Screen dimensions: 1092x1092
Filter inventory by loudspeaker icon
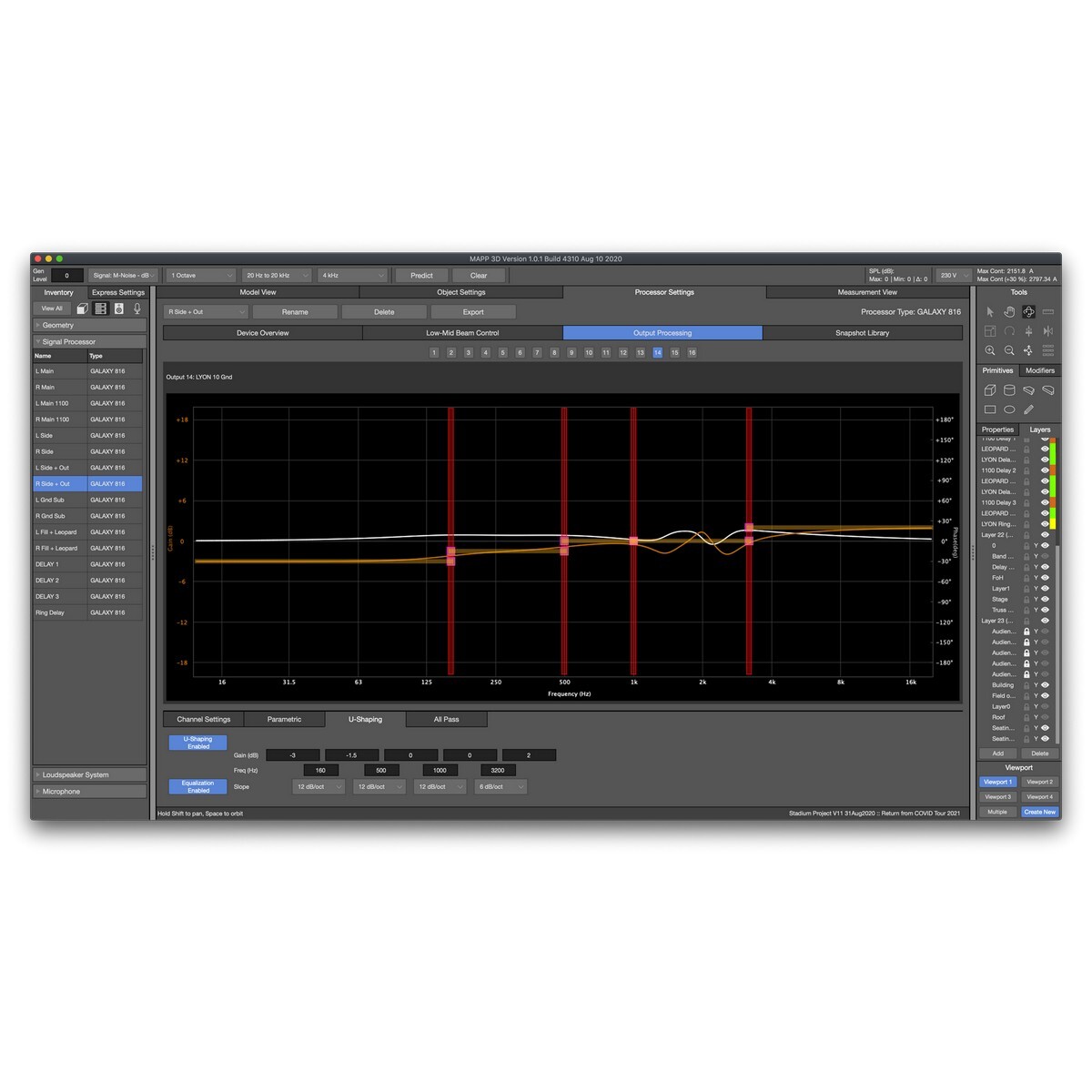[119, 308]
